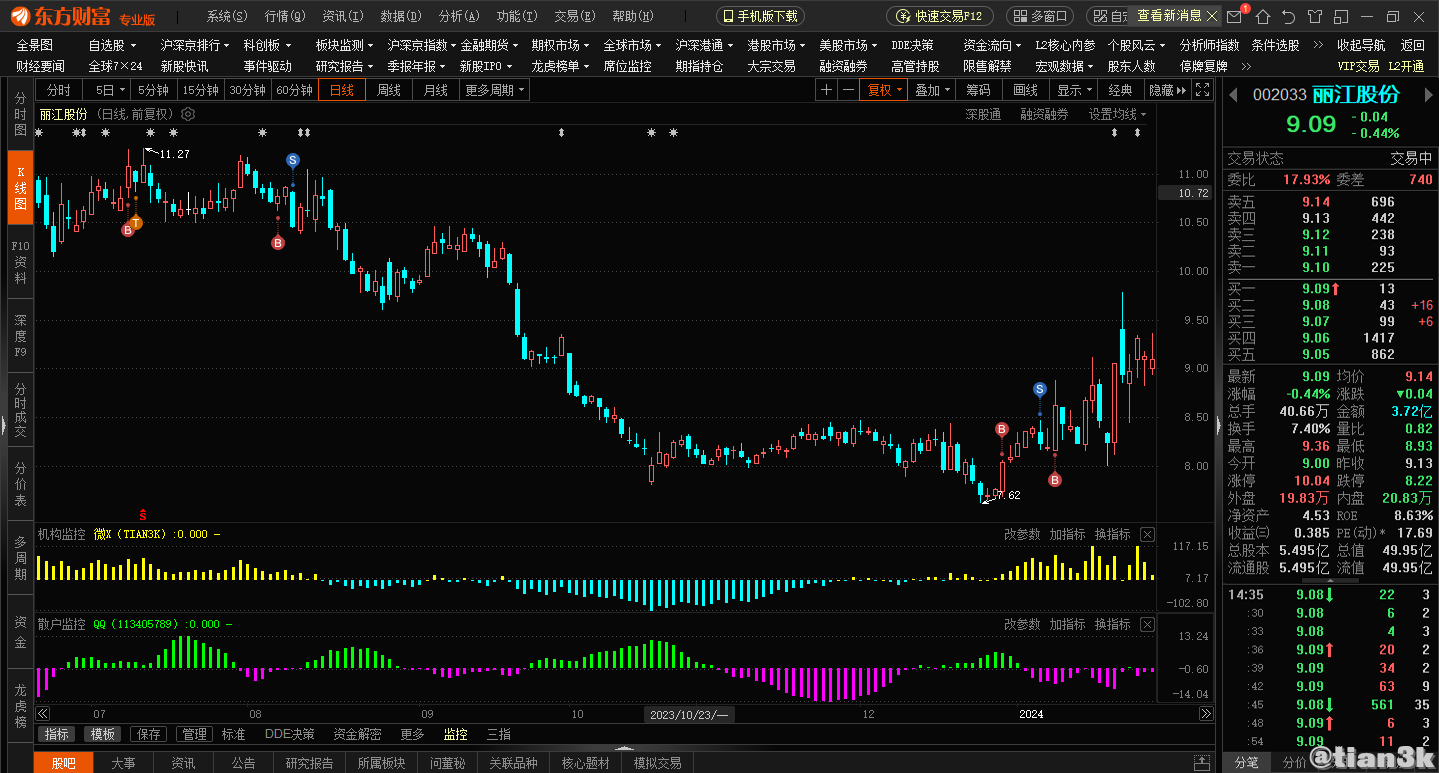Screen dimensions: 1439x773
Task: Select the 月线 monthly period
Action: (436, 90)
